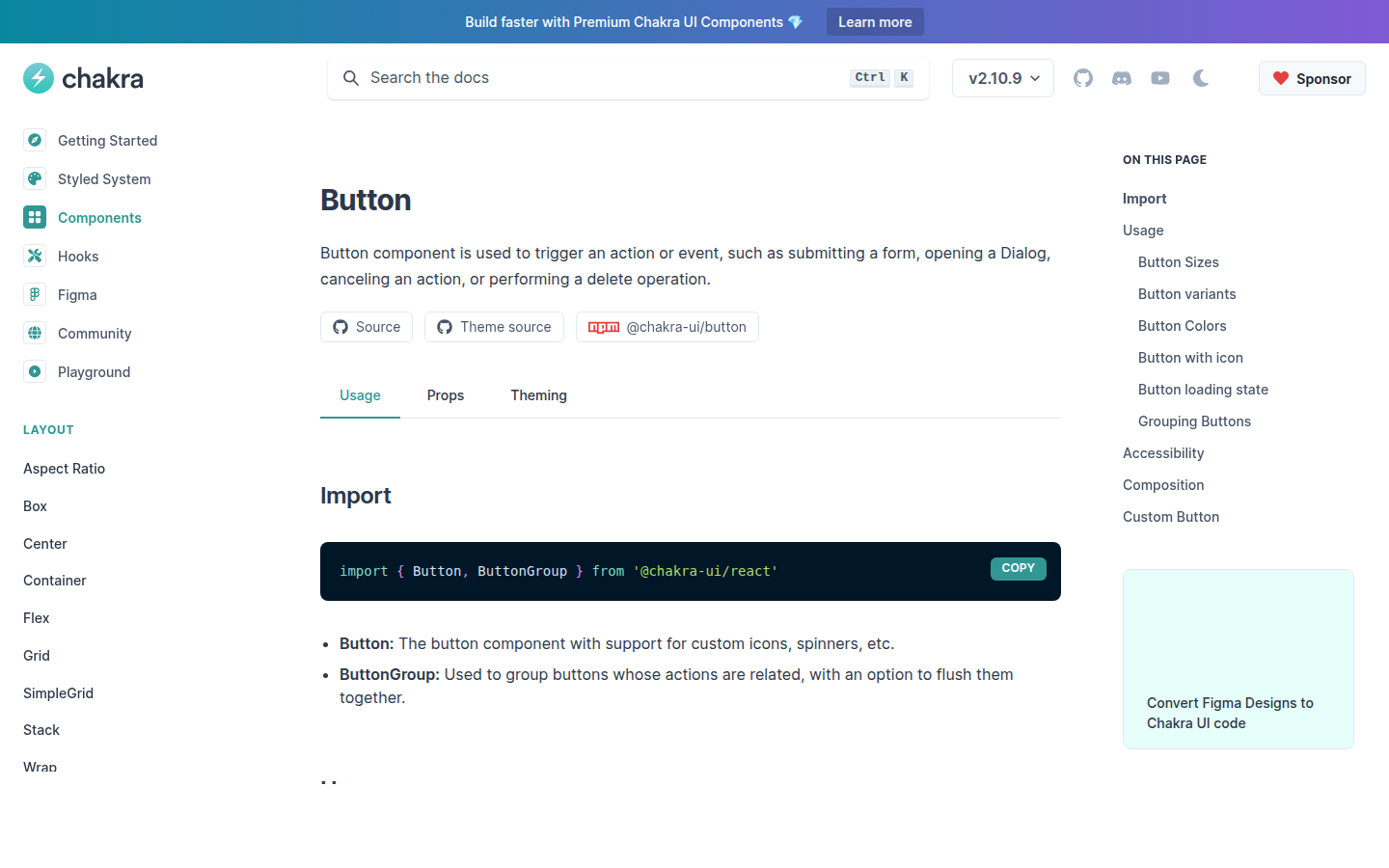Viewport: 1389px width, 868px height.
Task: Open the Community sidebar icon
Action: [x=35, y=333]
